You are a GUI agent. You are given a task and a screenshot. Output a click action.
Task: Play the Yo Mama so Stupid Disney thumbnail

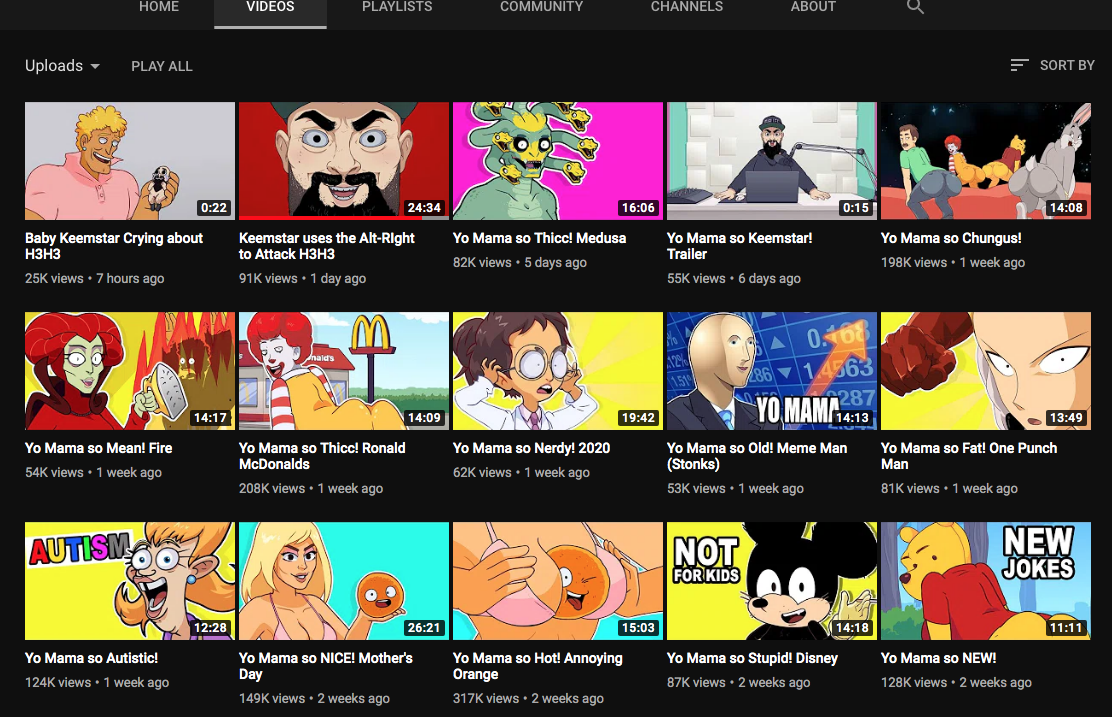pyautogui.click(x=772, y=581)
